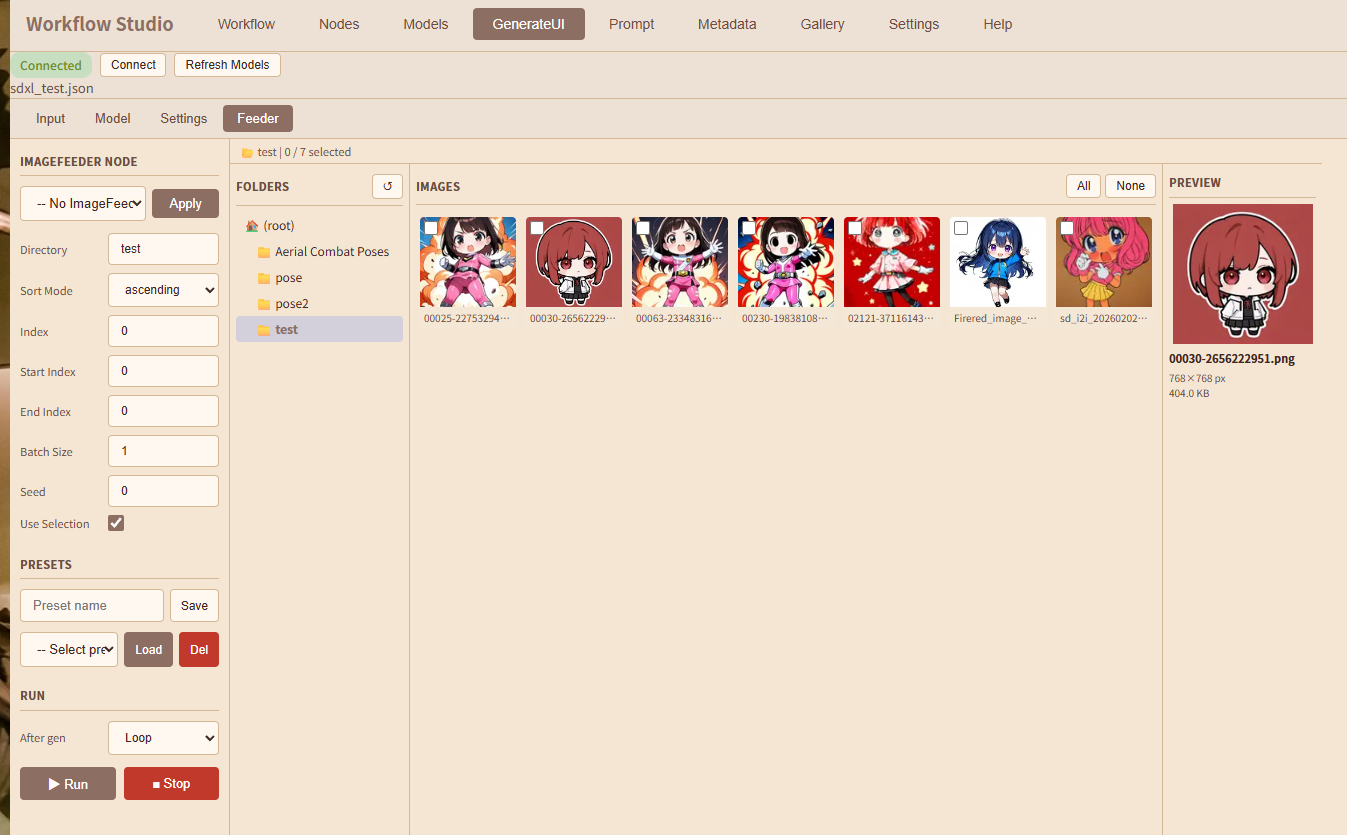Viewport: 1347px width, 835px height.
Task: Open the top Settings menu tab
Action: point(914,24)
